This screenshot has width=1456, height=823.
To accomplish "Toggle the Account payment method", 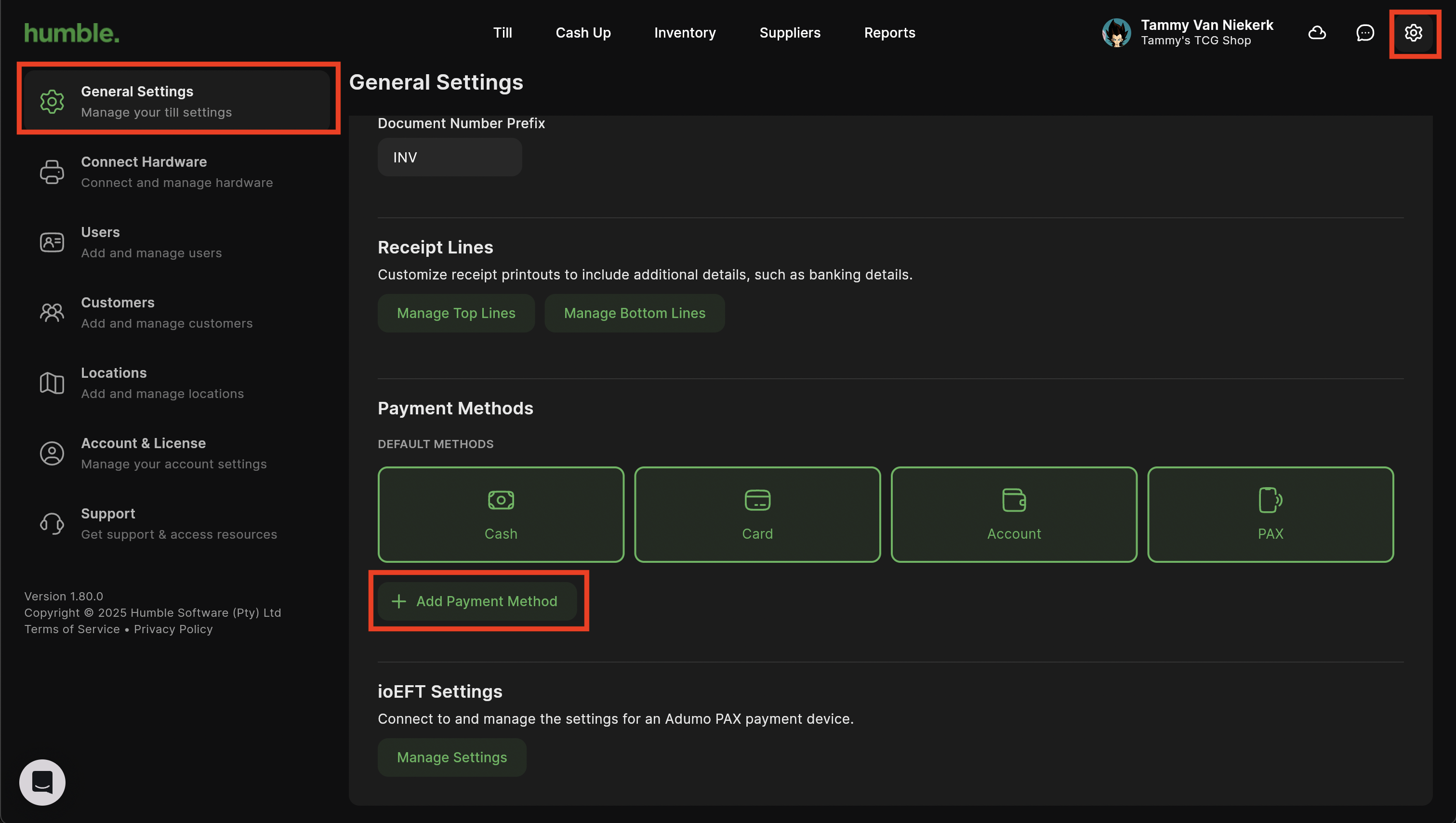I will pyautogui.click(x=1013, y=514).
